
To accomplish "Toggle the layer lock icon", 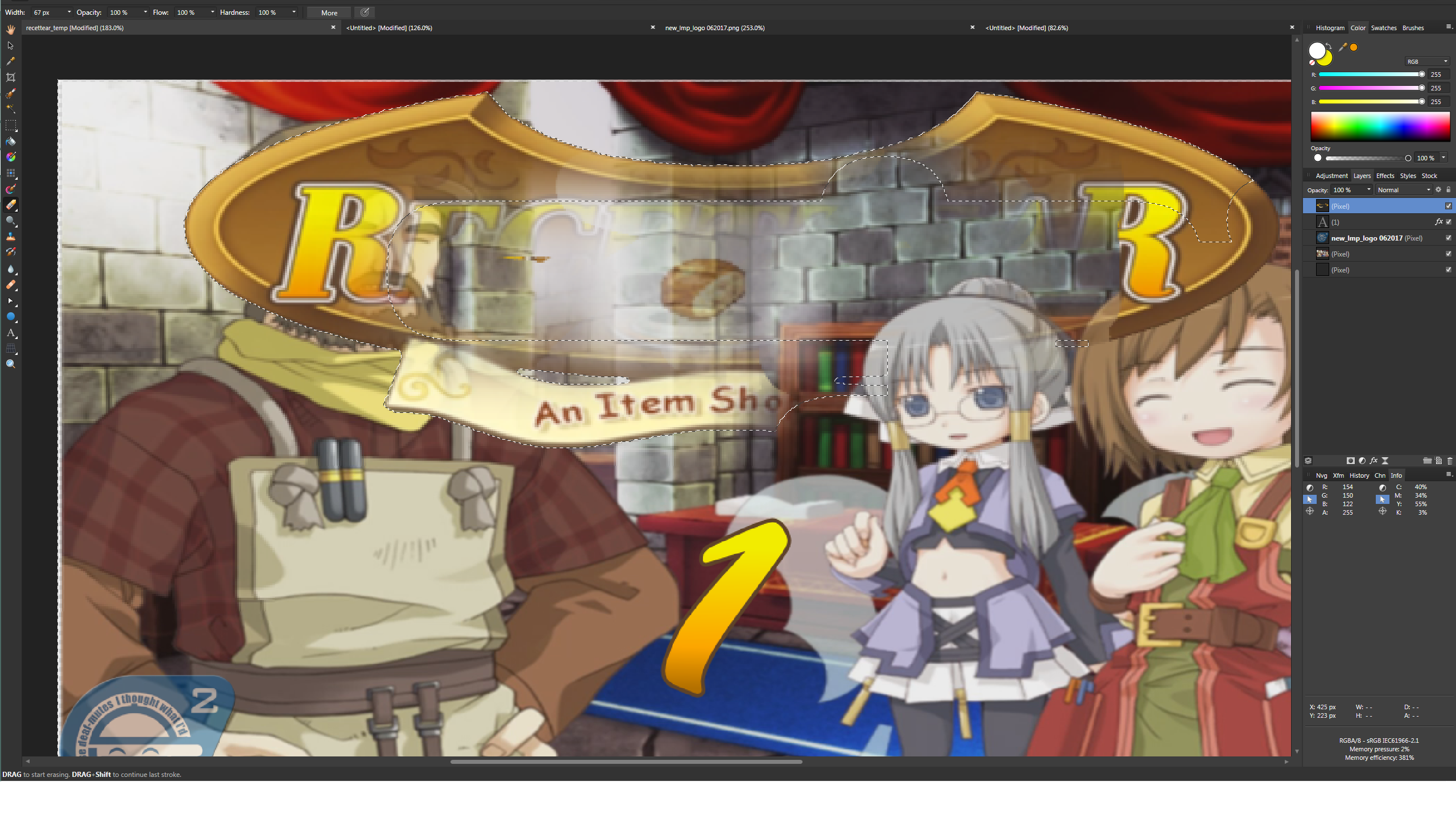I will pyautogui.click(x=1449, y=190).
